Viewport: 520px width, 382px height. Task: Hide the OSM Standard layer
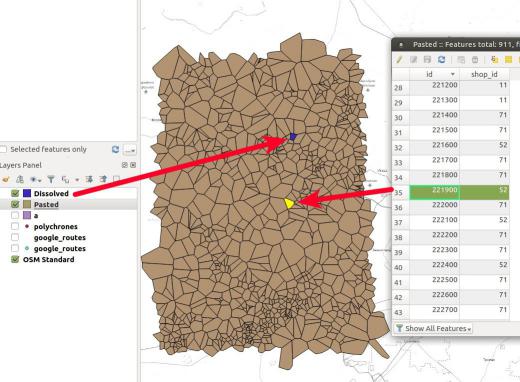tap(15, 259)
